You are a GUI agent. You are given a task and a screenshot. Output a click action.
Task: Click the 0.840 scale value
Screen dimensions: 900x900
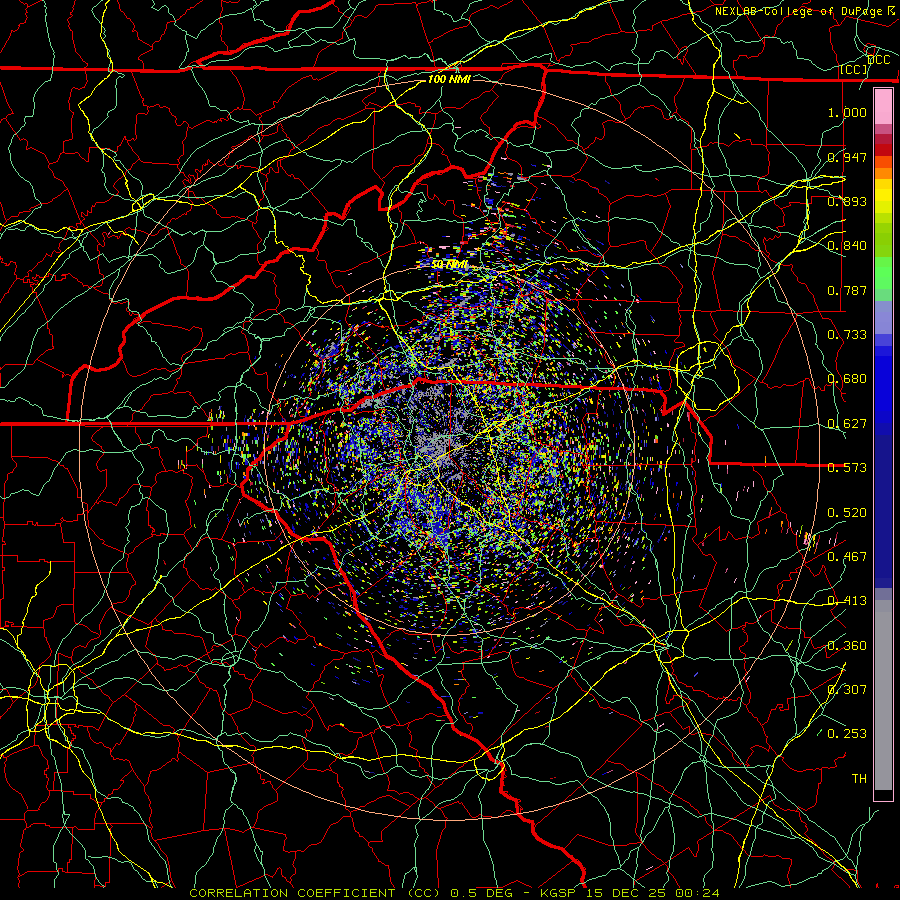(847, 246)
